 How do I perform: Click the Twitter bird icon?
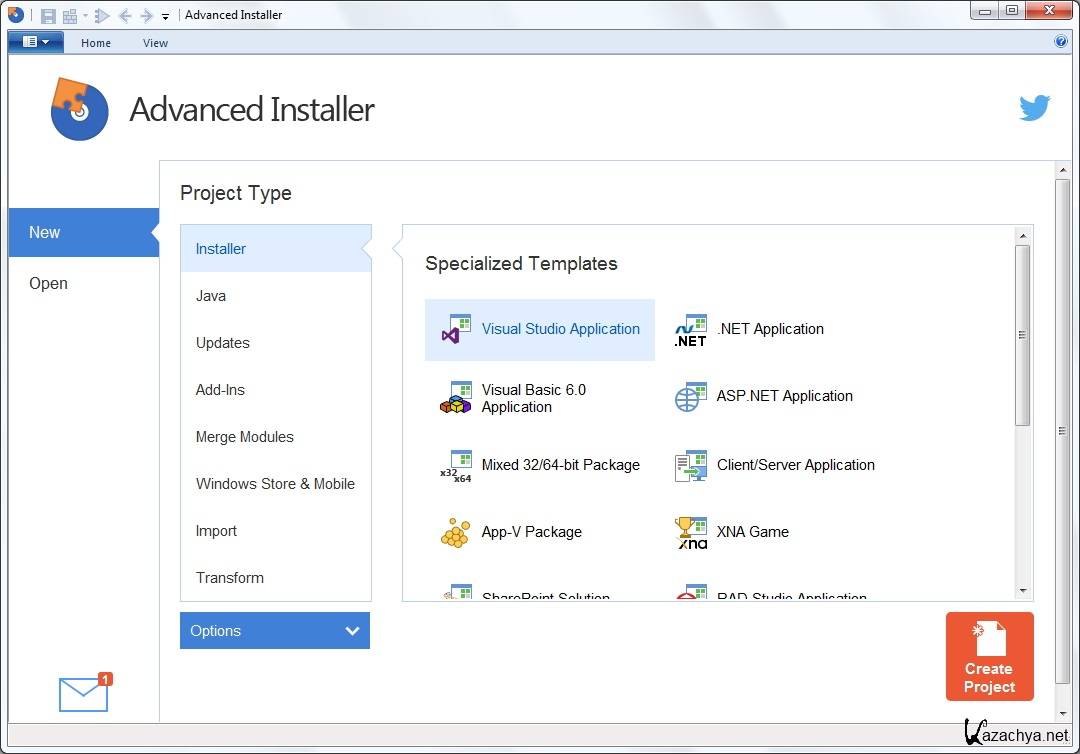click(1034, 108)
